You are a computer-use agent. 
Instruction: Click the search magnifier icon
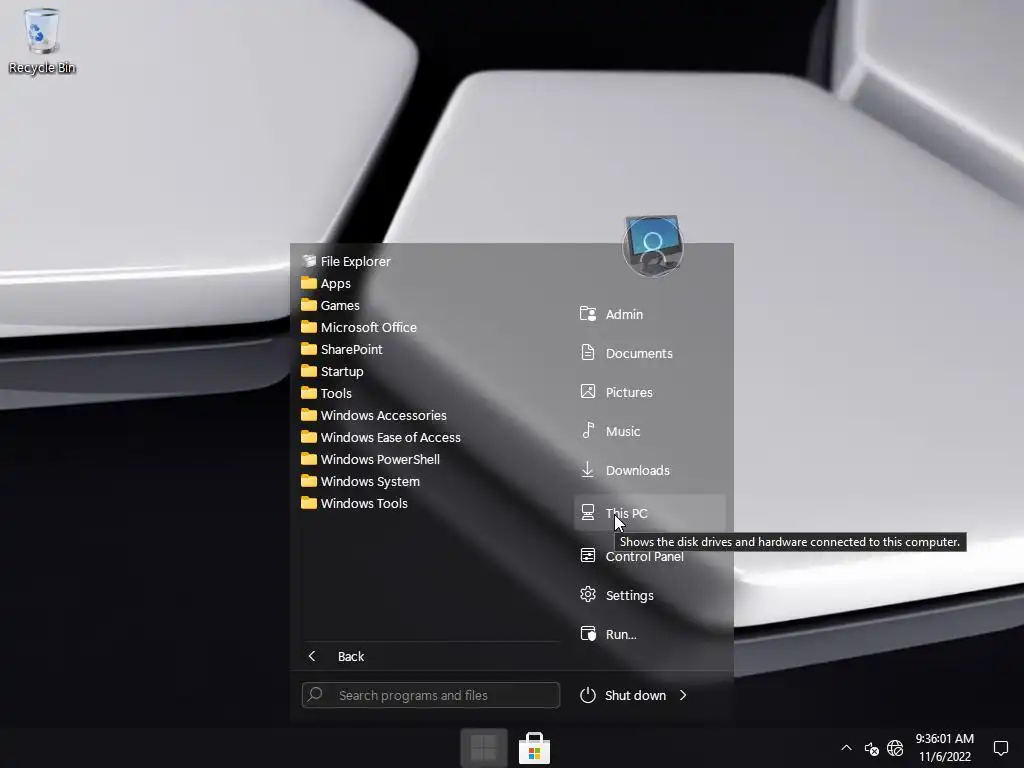coord(315,694)
